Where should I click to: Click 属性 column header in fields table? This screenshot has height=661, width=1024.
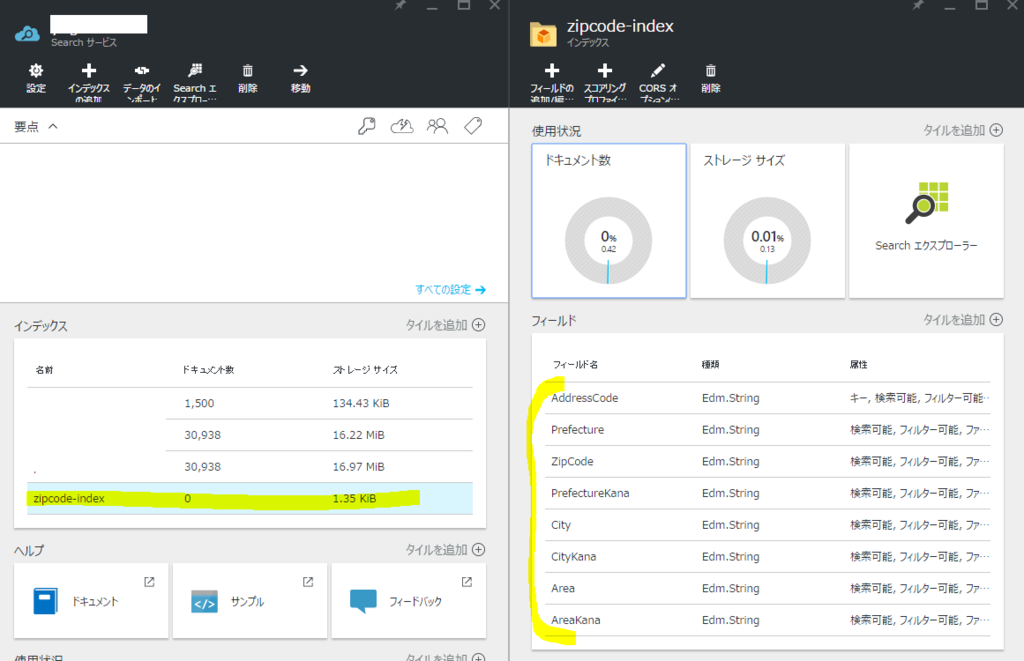(x=859, y=364)
